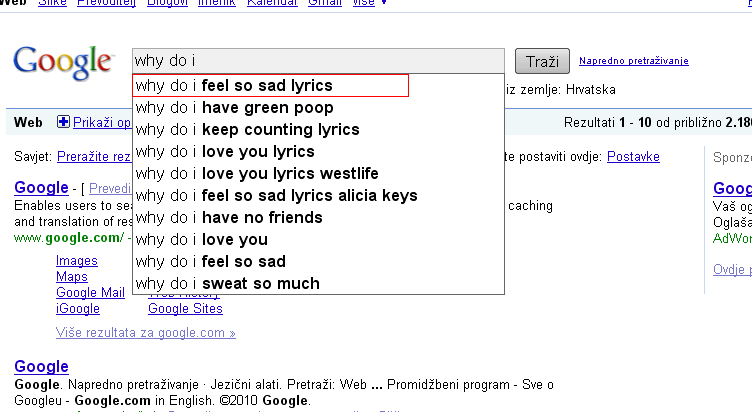Click 'Više rezultata za google.com »' link
This screenshot has height=412, width=752.
(x=146, y=333)
